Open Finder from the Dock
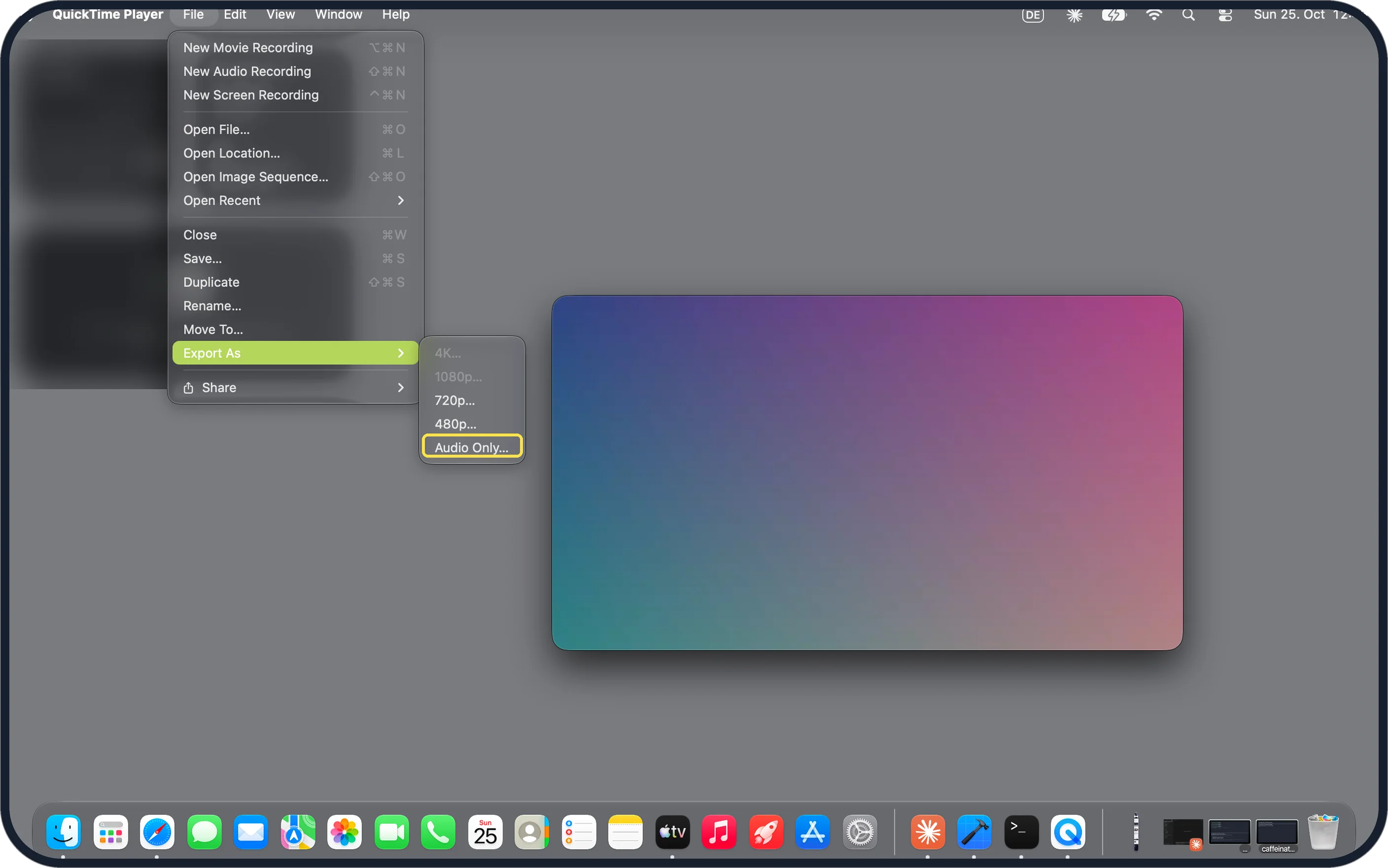Screen dimensions: 1388x868 [63, 831]
